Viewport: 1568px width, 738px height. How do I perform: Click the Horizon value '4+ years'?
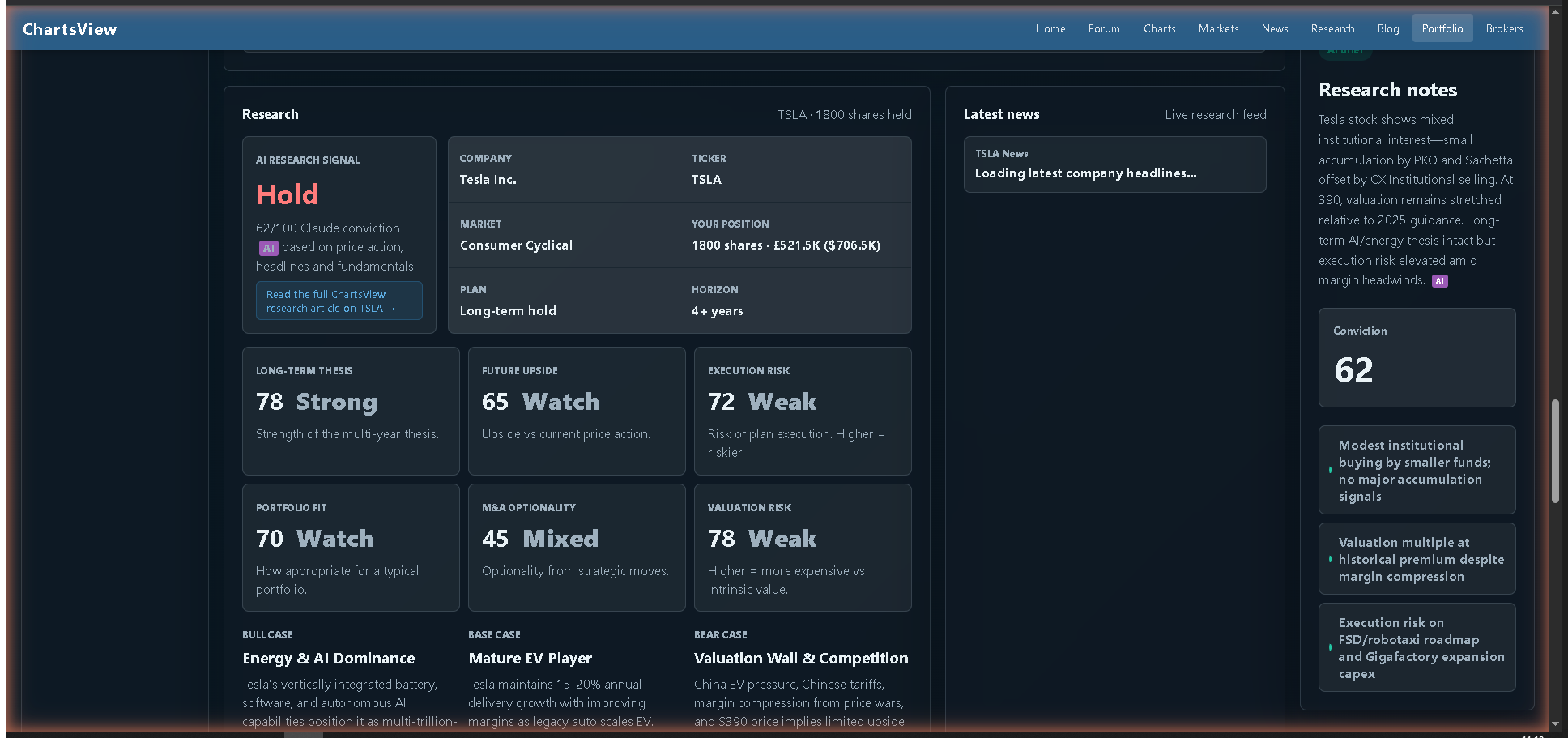click(717, 311)
